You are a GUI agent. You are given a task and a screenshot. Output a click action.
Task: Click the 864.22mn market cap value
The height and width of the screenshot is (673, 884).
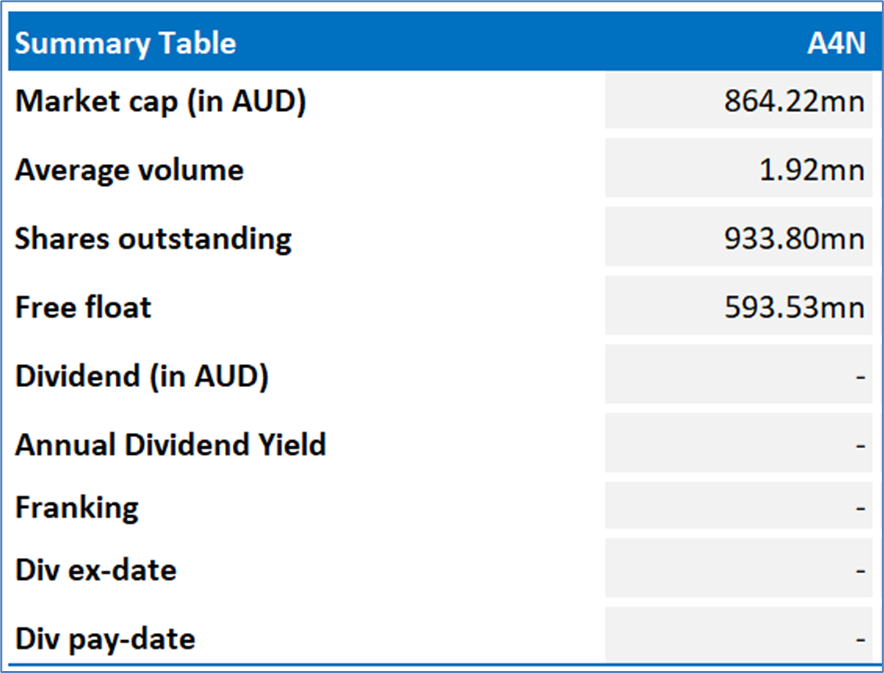tap(795, 102)
